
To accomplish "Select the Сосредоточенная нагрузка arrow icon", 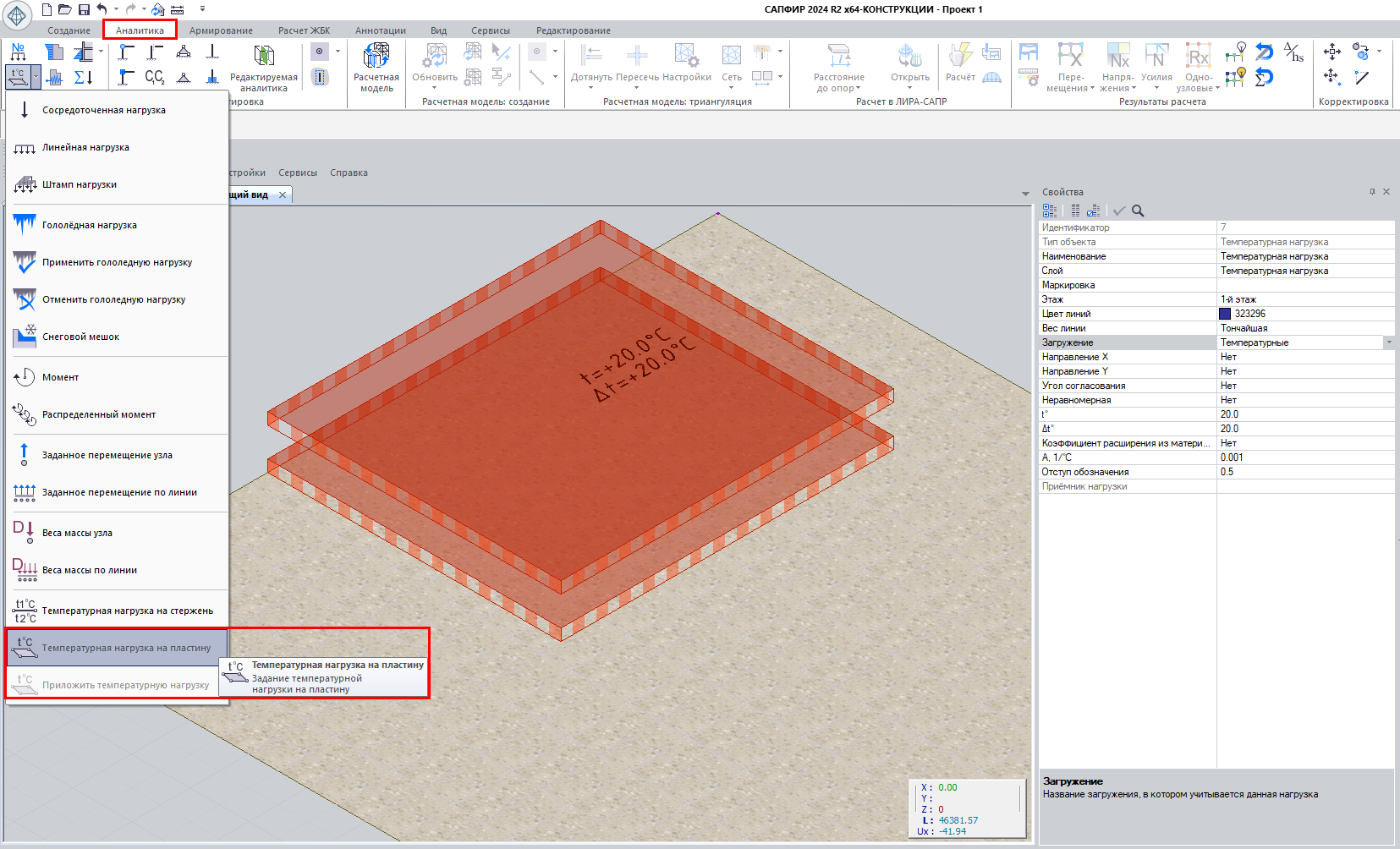I will (x=25, y=110).
